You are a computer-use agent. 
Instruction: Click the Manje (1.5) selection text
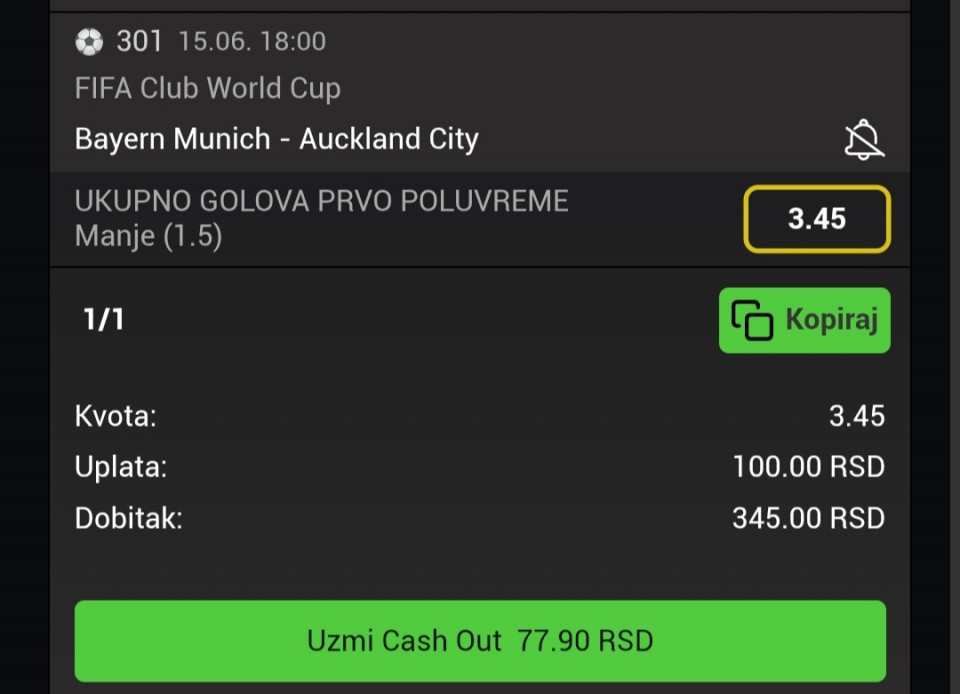coord(148,236)
